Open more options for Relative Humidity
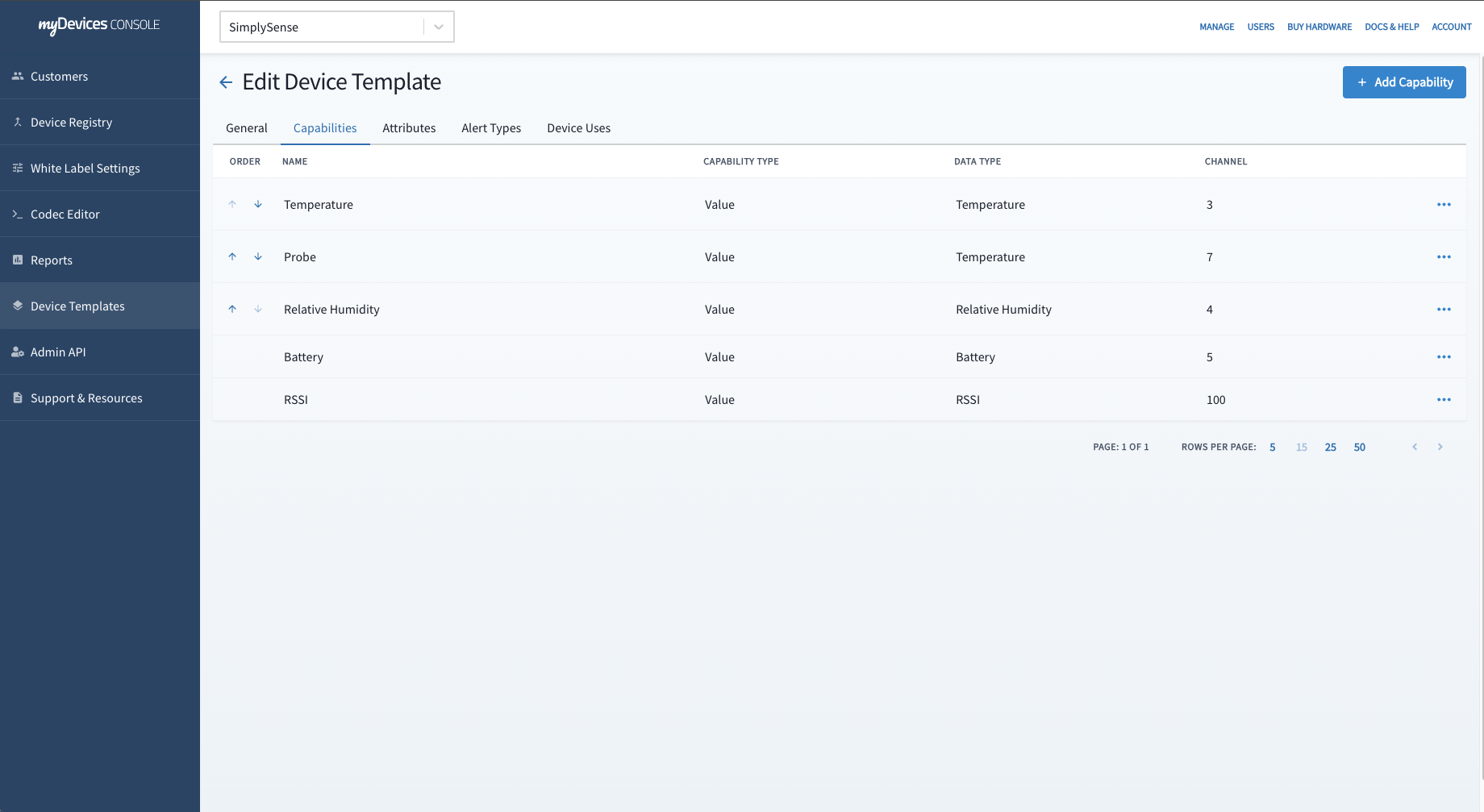Screen dimensions: 1484x812 (1444, 310)
